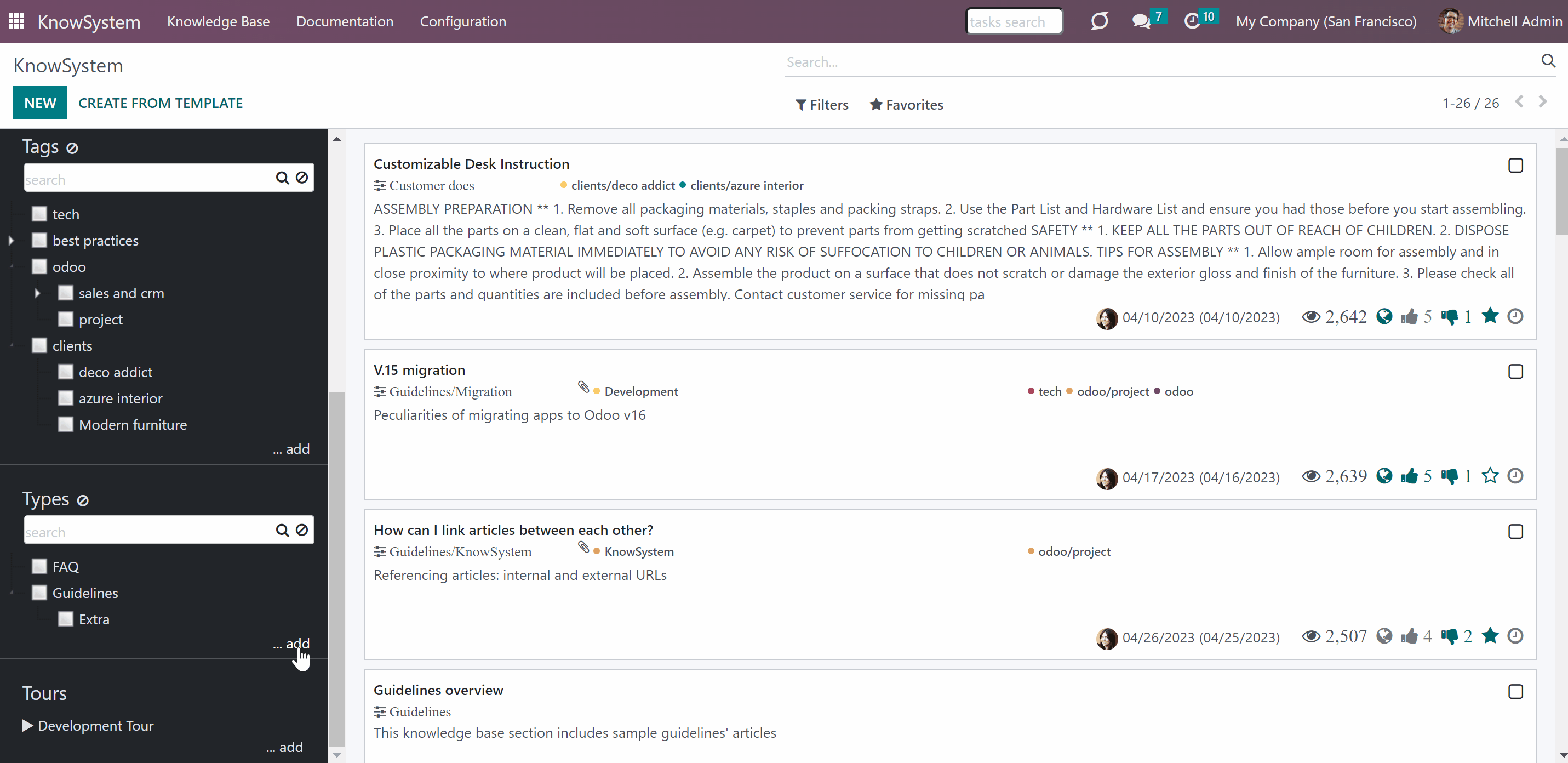Collapse the clients tag node
Viewport: 1568px width, 763px height.
click(x=12, y=346)
